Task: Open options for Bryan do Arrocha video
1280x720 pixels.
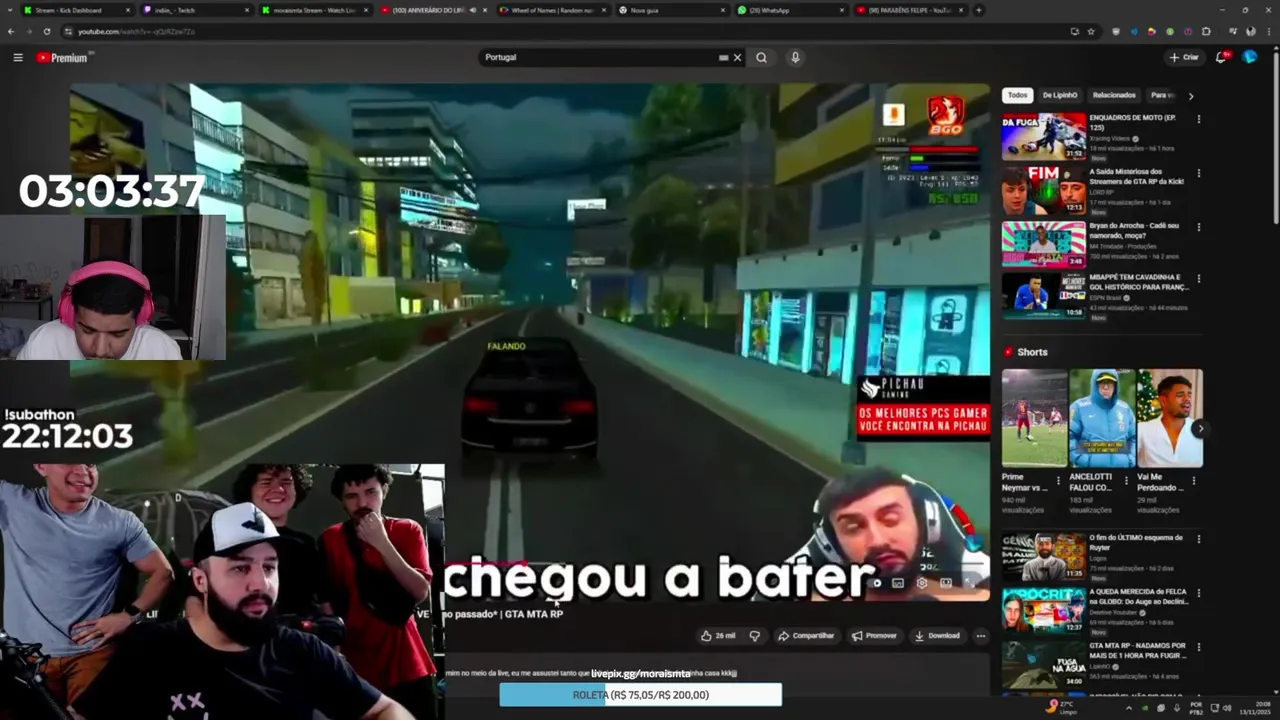Action: tap(1198, 227)
